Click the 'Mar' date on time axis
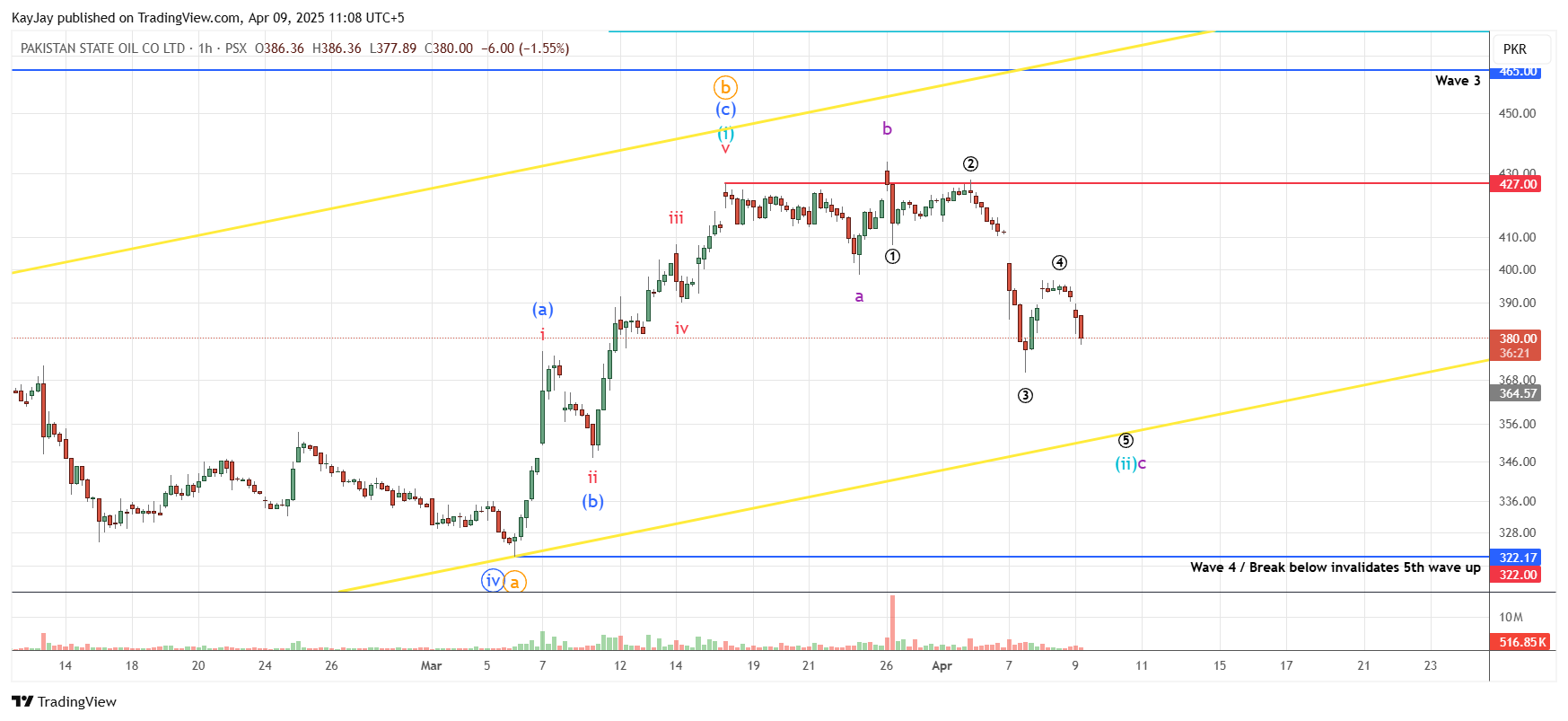Image resolution: width=1568 pixels, height=721 pixels. (x=431, y=665)
